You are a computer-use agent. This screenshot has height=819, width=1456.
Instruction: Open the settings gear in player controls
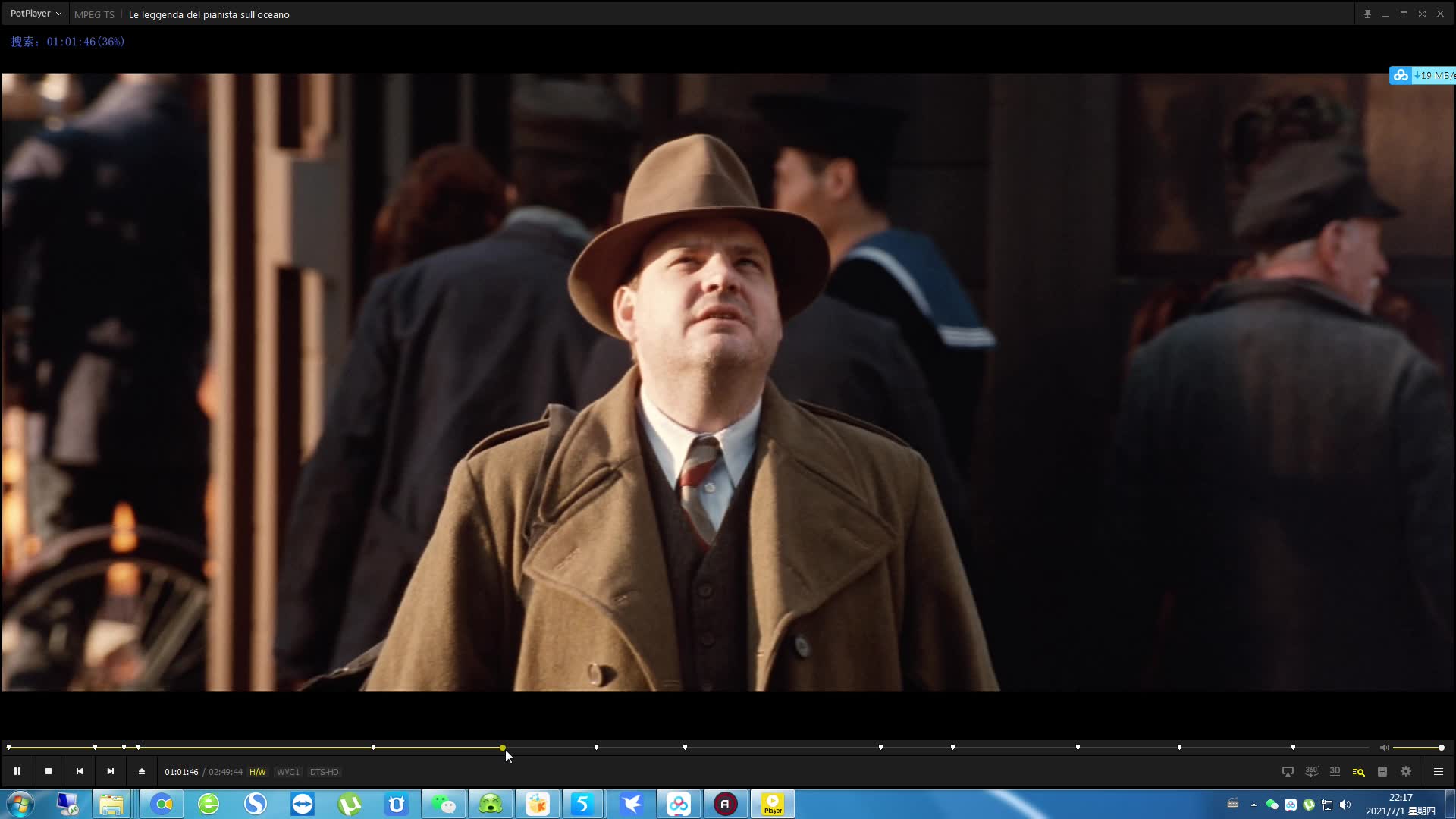[1406, 771]
